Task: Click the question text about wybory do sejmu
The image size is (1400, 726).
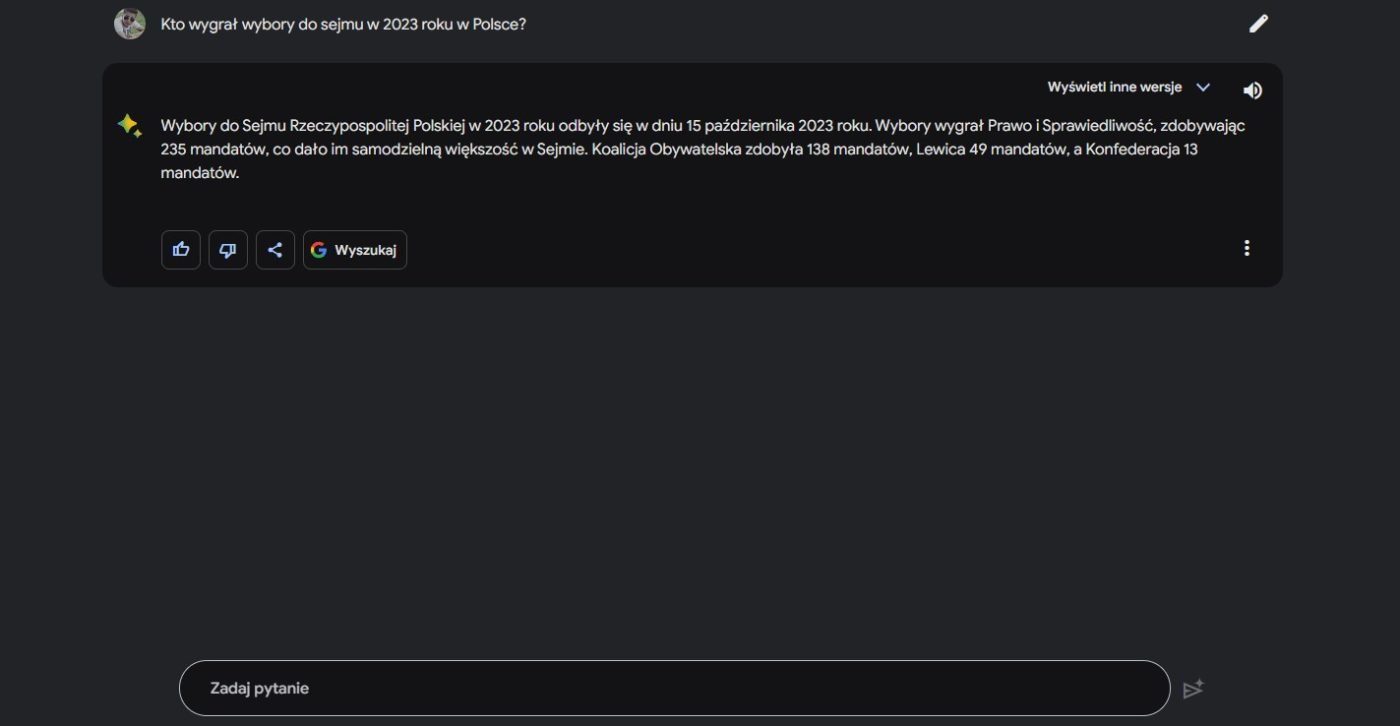Action: click(x=343, y=24)
